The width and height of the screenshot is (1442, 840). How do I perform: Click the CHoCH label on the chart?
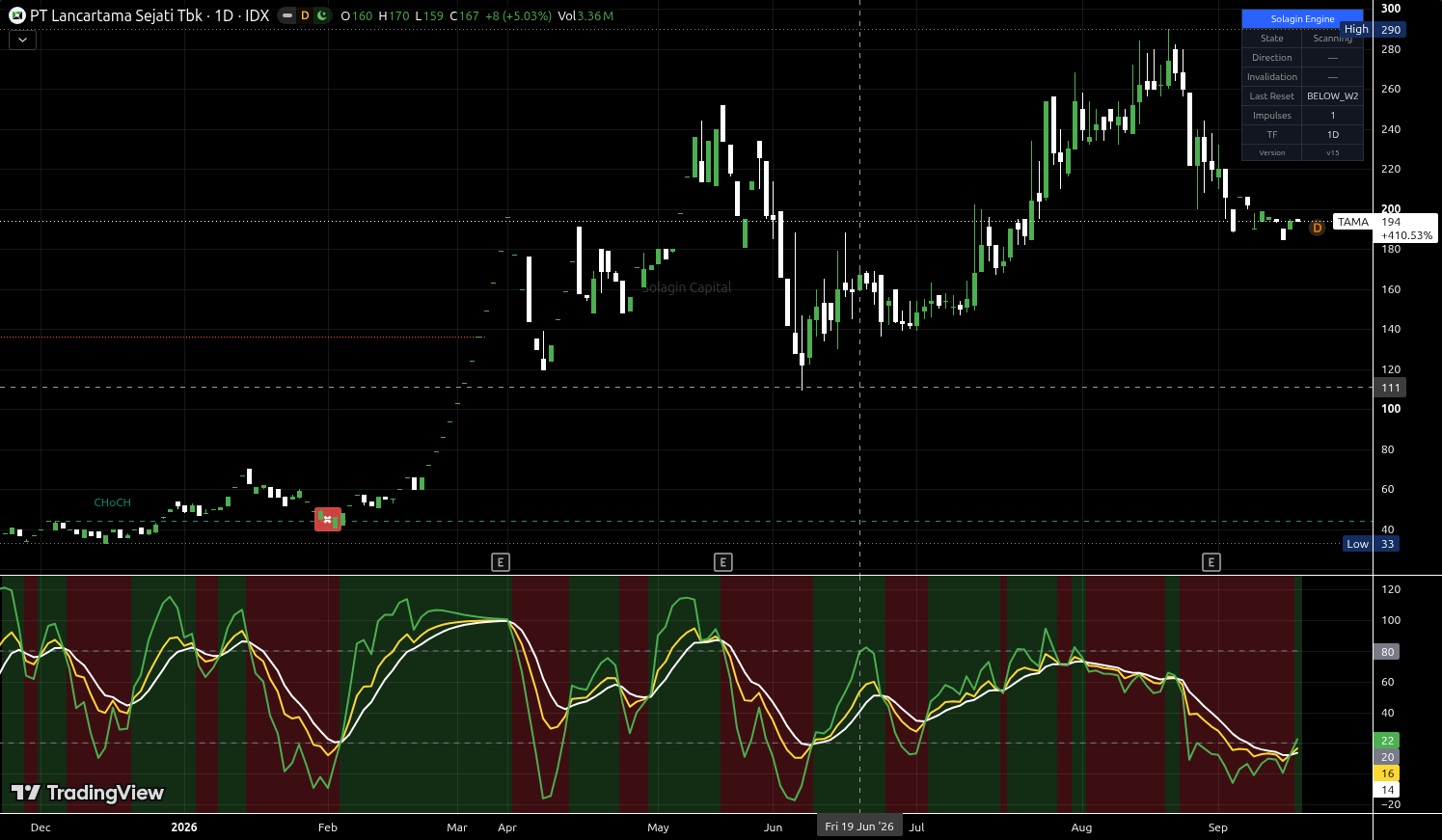tap(113, 503)
